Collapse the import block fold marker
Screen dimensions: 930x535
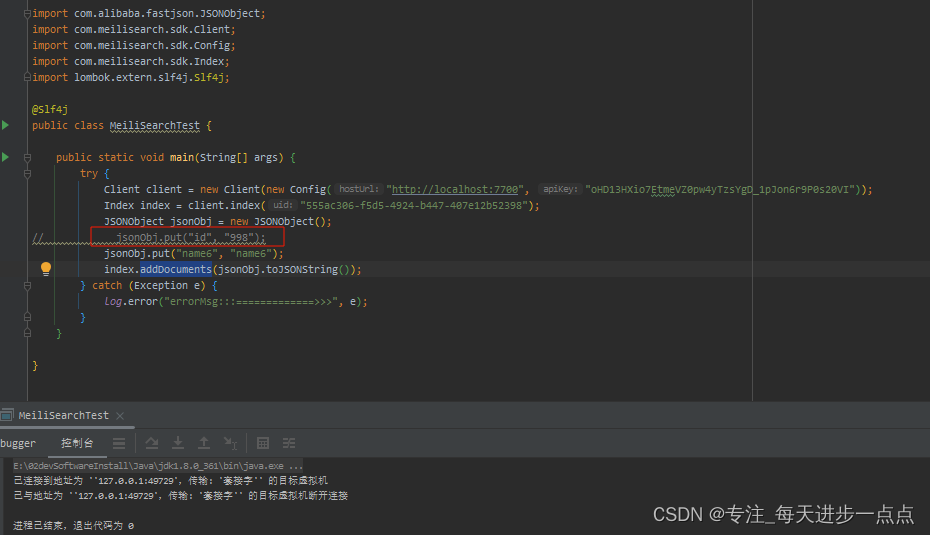[27, 13]
